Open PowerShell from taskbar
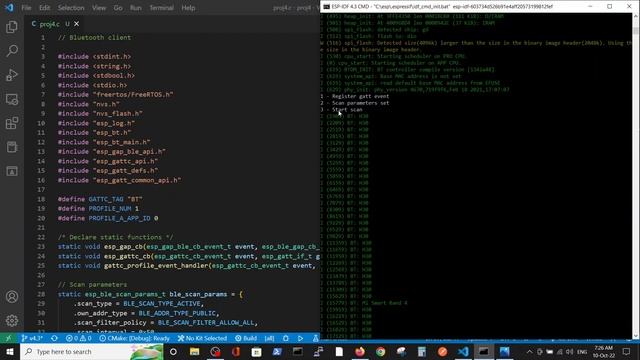Viewport: 640px width, 360px height. coord(277,351)
